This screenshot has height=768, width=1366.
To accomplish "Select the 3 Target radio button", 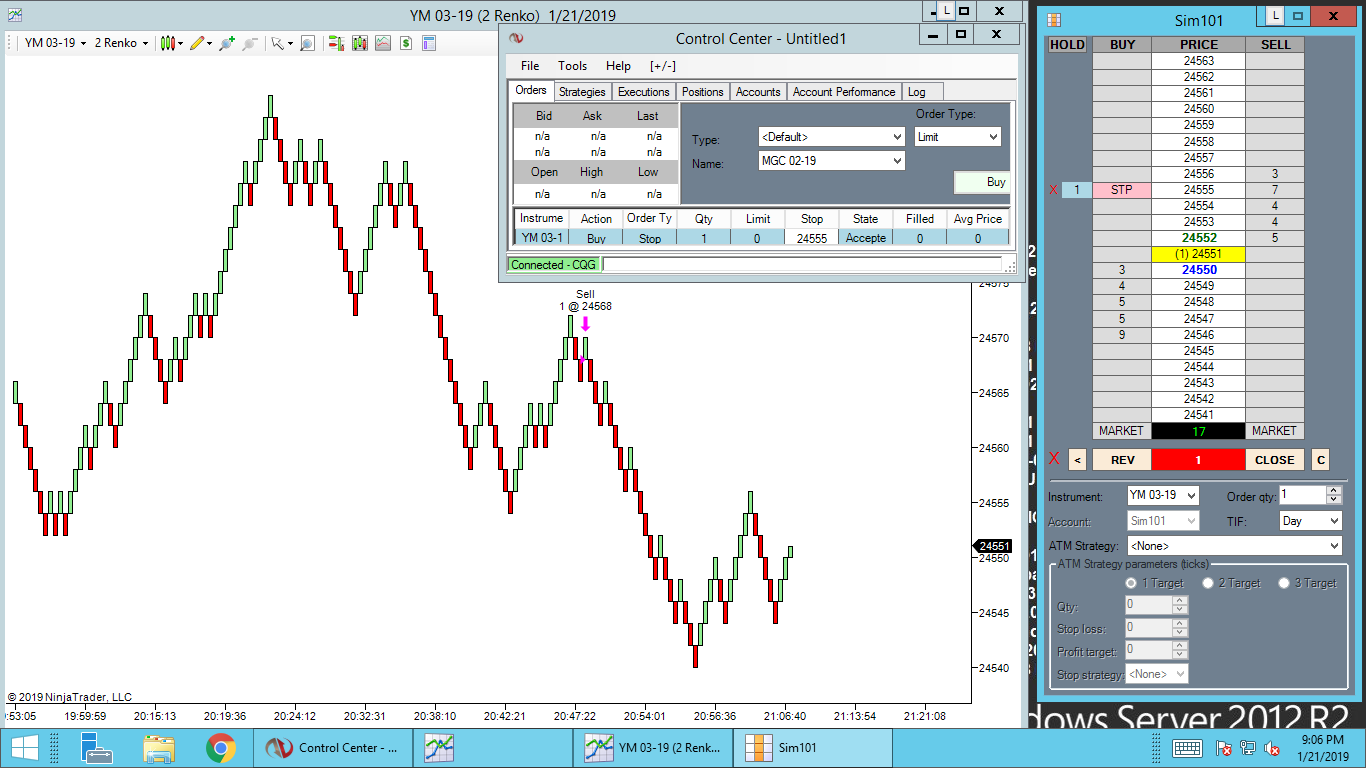I will 1284,583.
